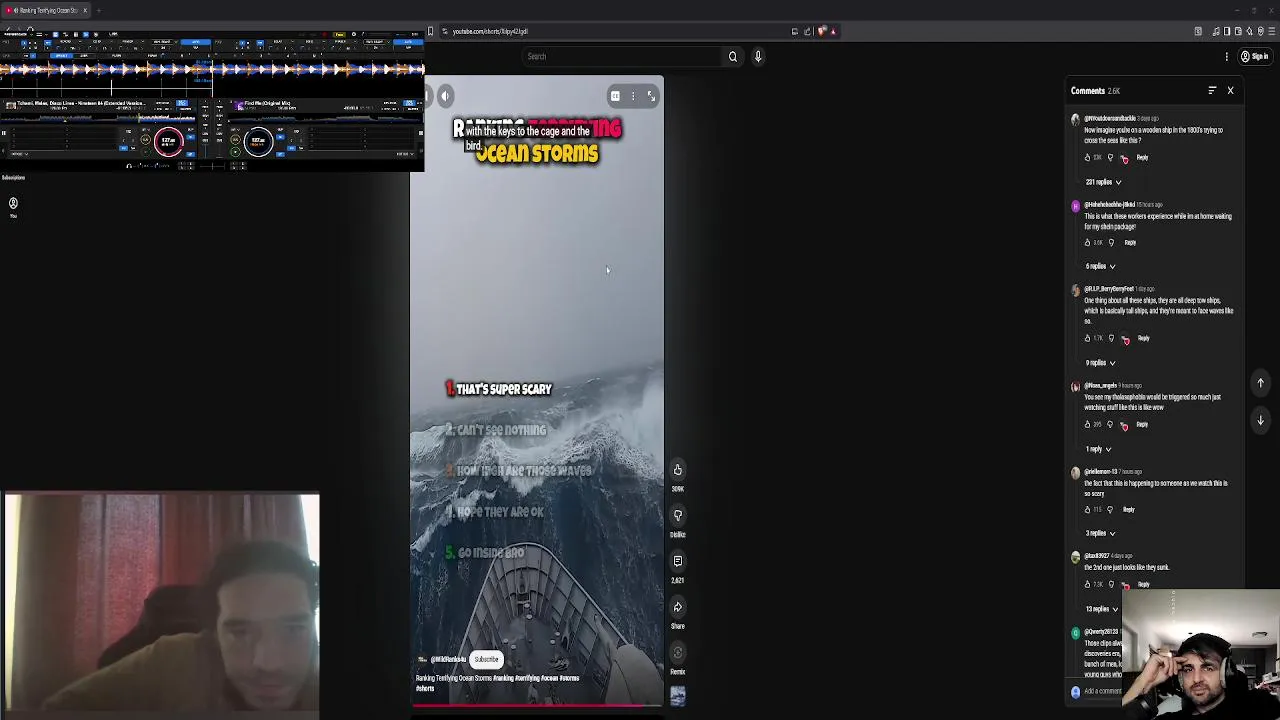Like the Short video thumbs-up icon
1280x720 pixels.
click(677, 470)
